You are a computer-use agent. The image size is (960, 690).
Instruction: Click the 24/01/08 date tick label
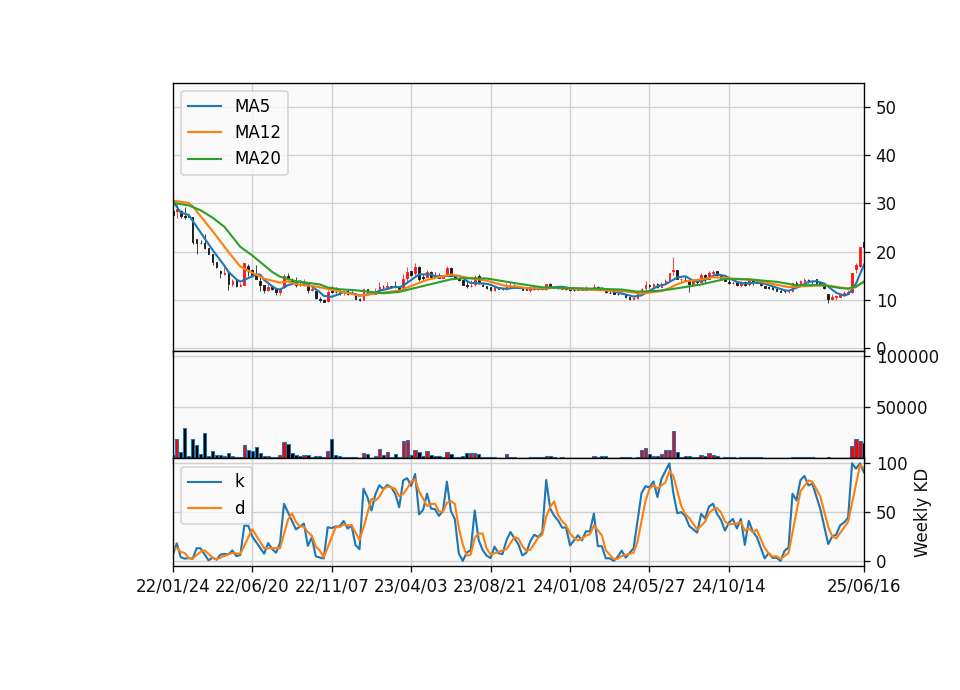tap(570, 586)
